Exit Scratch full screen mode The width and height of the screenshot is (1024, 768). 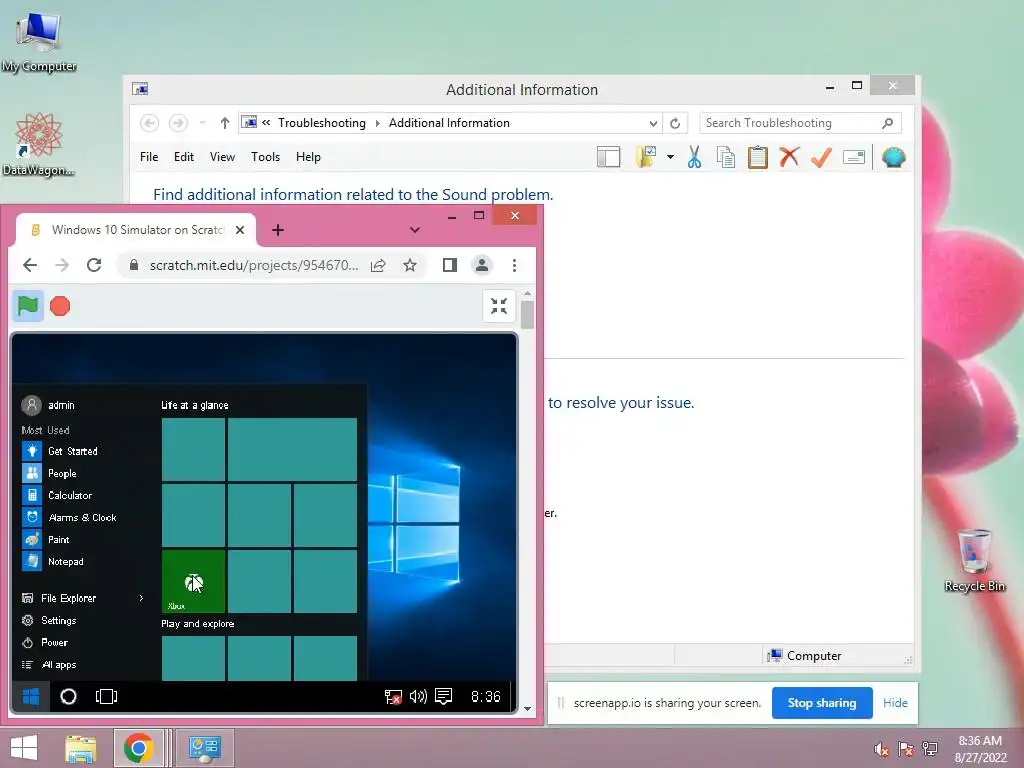tap(499, 306)
